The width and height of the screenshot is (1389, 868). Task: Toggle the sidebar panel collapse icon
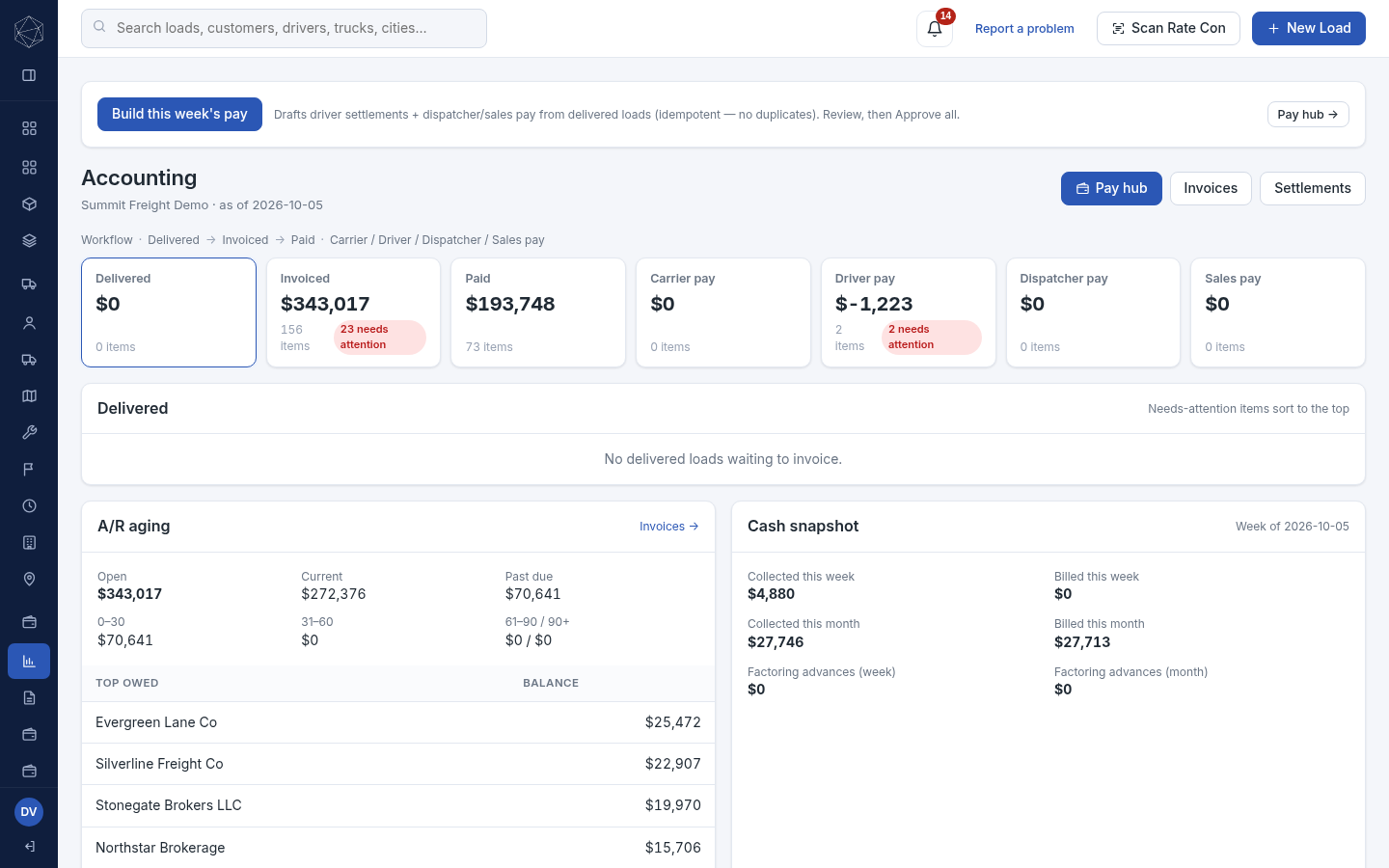point(29,75)
